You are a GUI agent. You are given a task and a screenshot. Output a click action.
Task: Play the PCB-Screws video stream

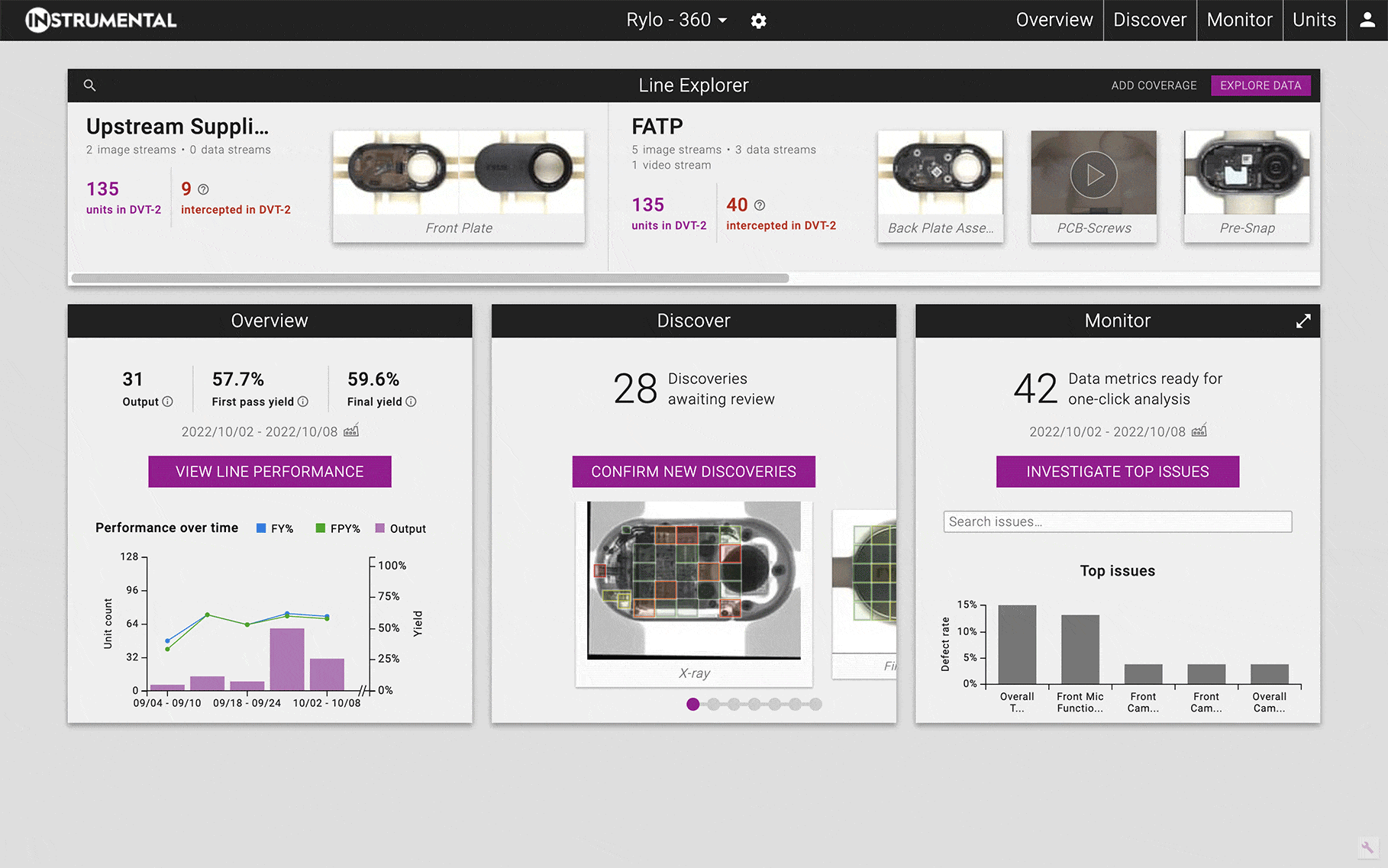[1093, 175]
